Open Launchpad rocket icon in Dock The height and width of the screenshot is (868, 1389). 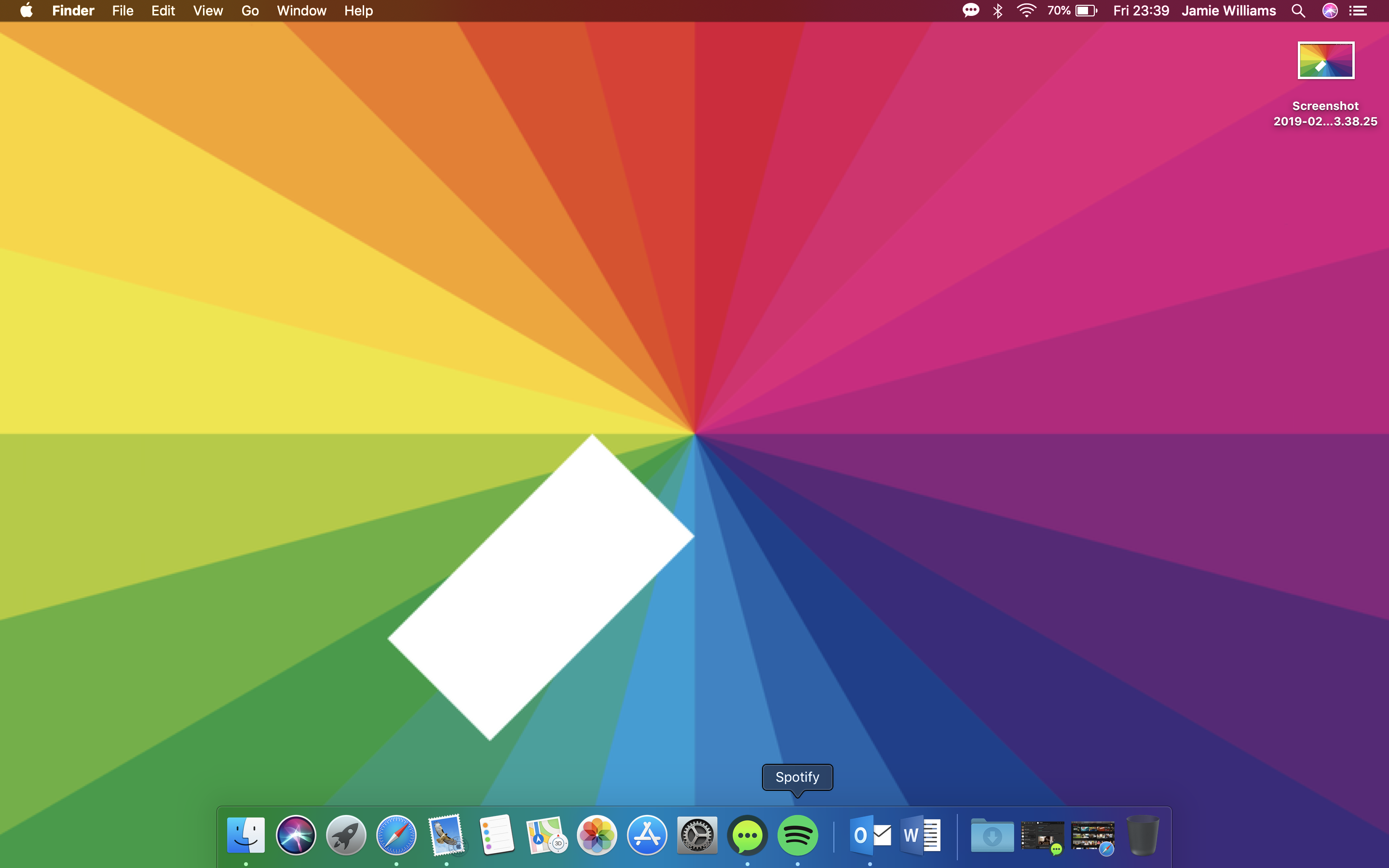pos(346,835)
